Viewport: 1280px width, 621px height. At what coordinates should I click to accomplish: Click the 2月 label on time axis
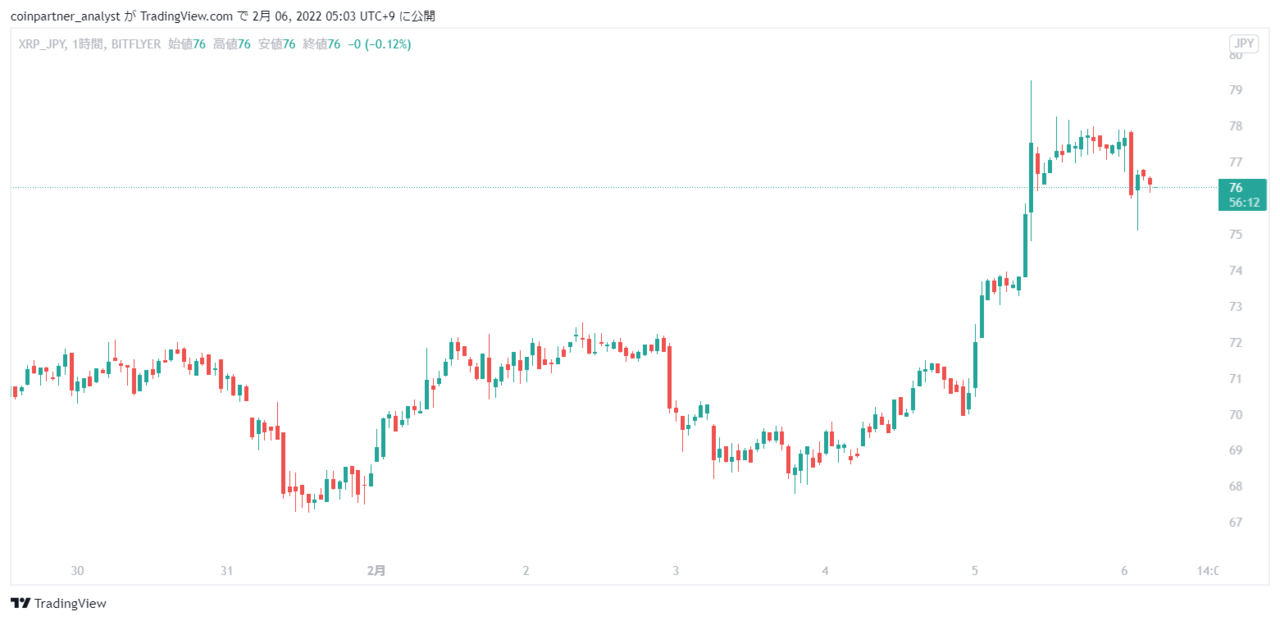[376, 571]
